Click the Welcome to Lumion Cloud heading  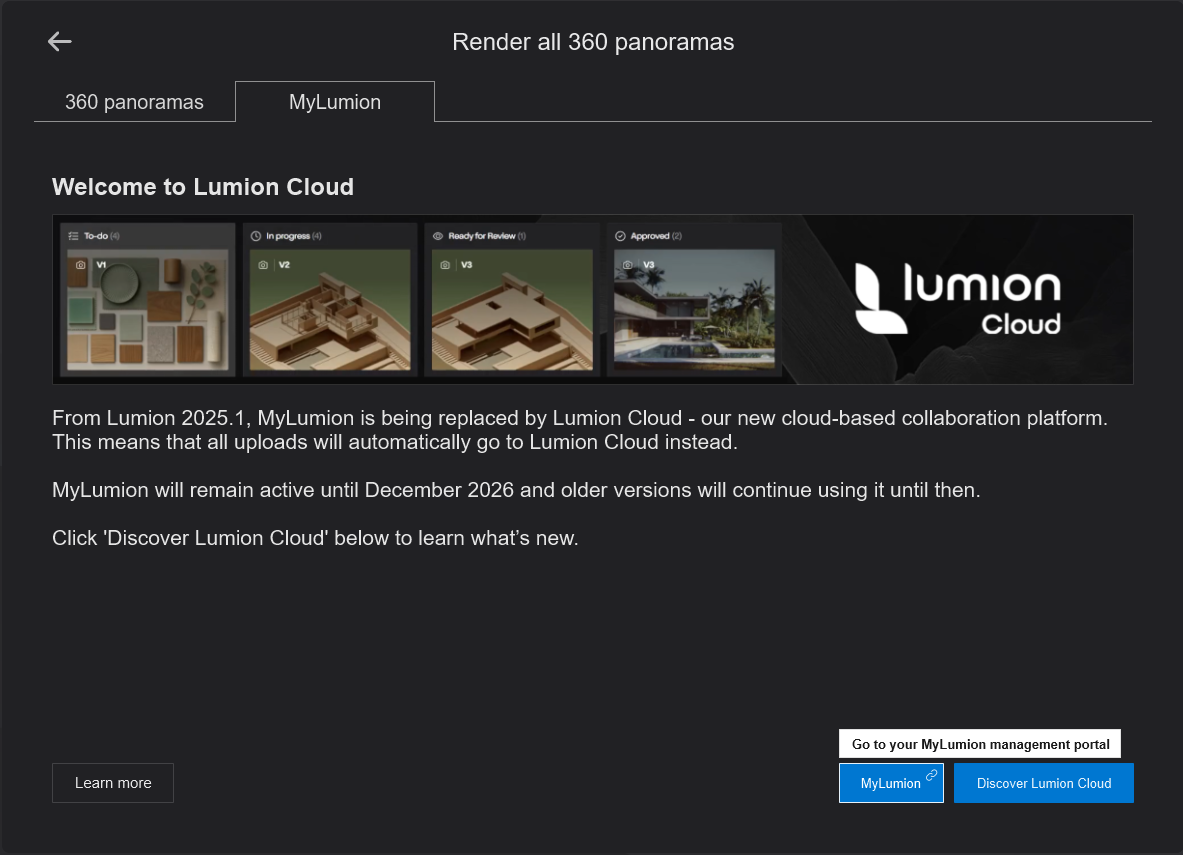(203, 187)
